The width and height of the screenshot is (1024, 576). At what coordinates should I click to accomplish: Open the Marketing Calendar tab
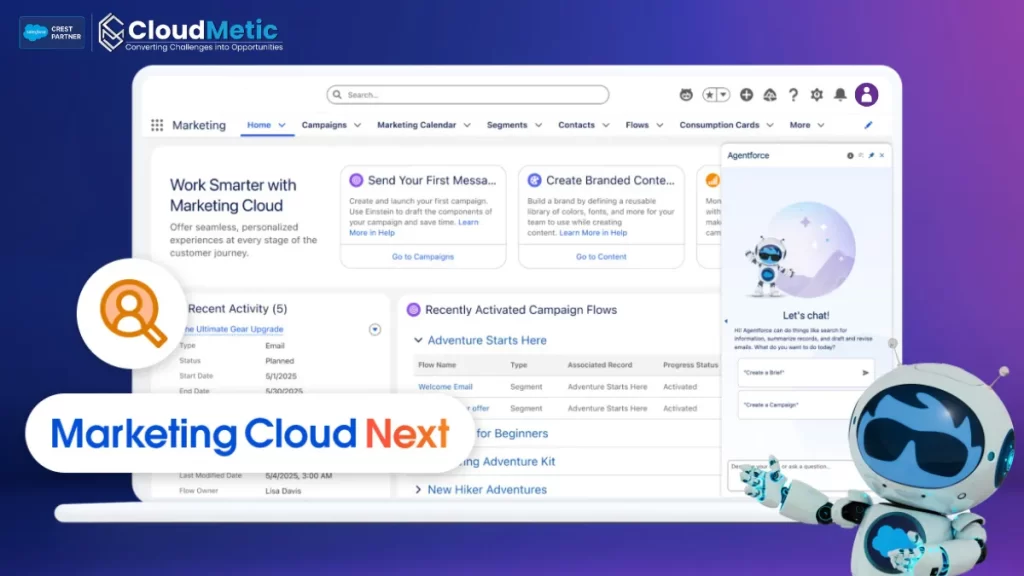[x=416, y=125]
